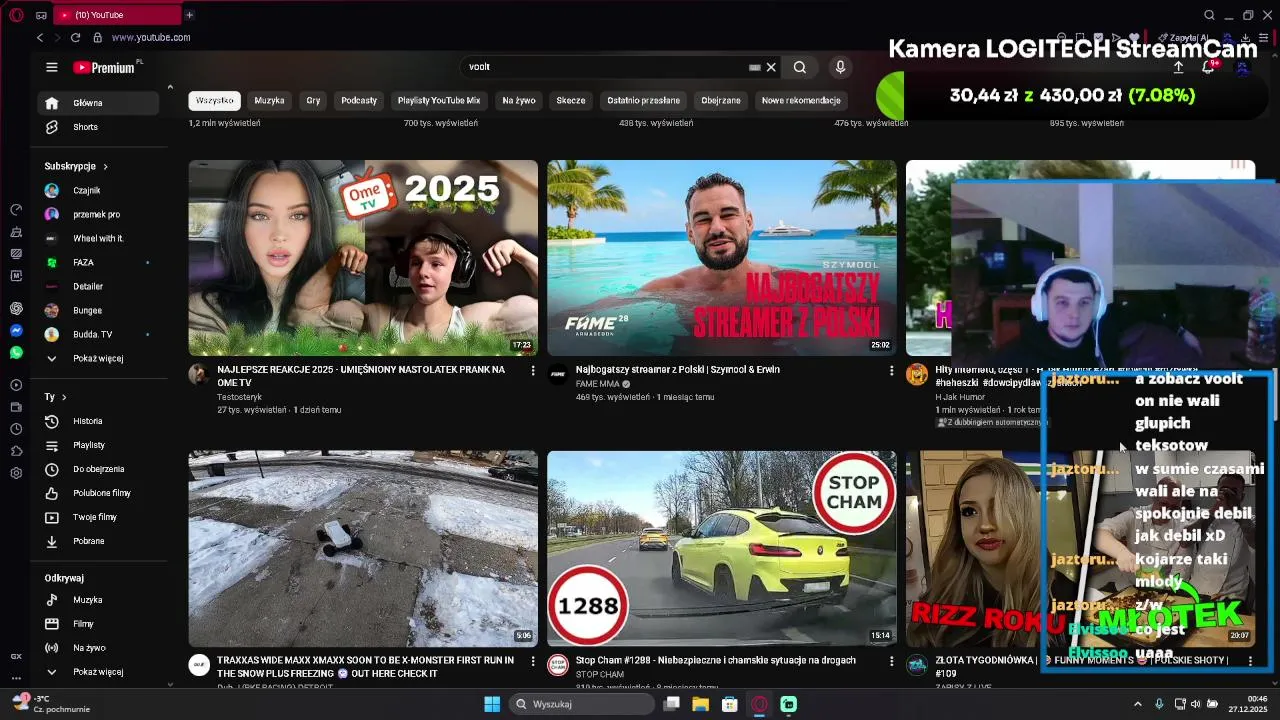
Task: Open options for NAJLEPSZE REAKCJE 2025 video
Action: click(x=533, y=371)
